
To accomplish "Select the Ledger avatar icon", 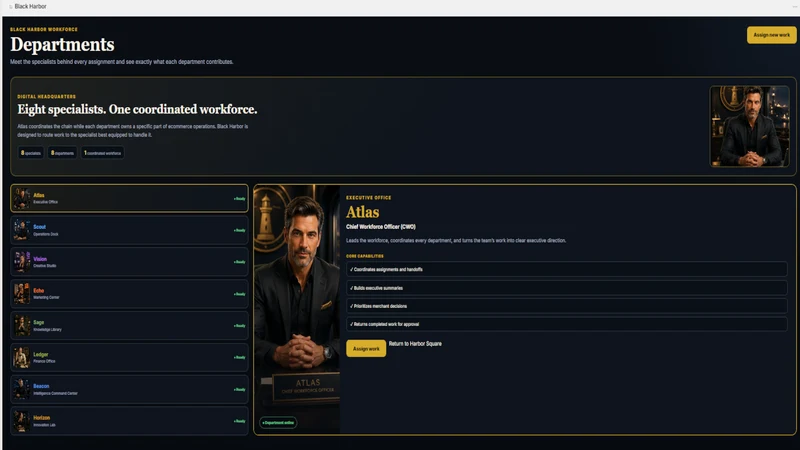I will (21, 357).
